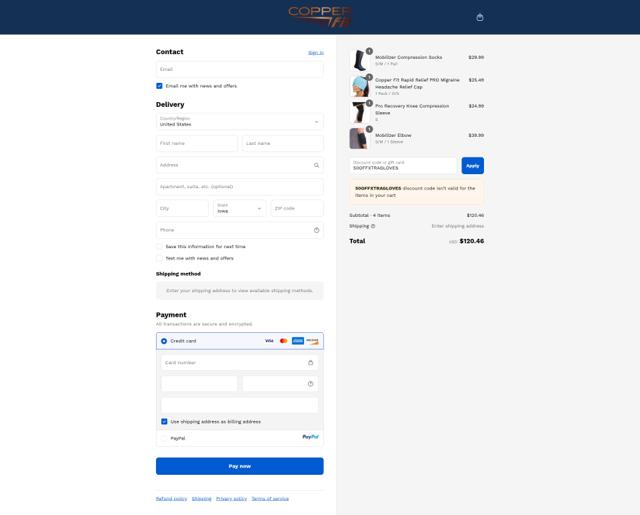Image resolution: width=640 pixels, height=515 pixels.
Task: Click the ZIP code field
Action: (x=297, y=209)
